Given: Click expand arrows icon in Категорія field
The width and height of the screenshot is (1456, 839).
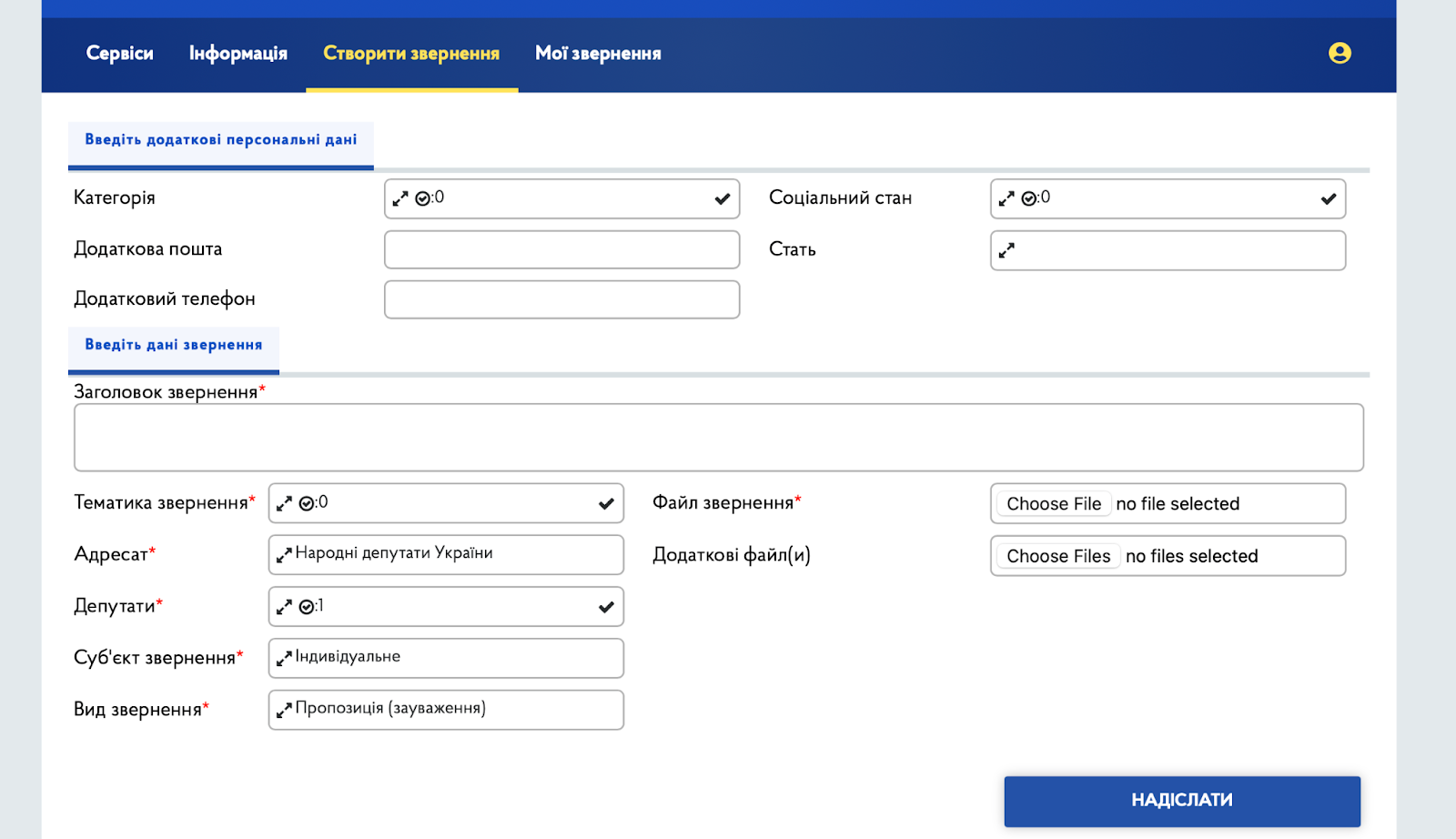Looking at the screenshot, I should click(x=400, y=198).
